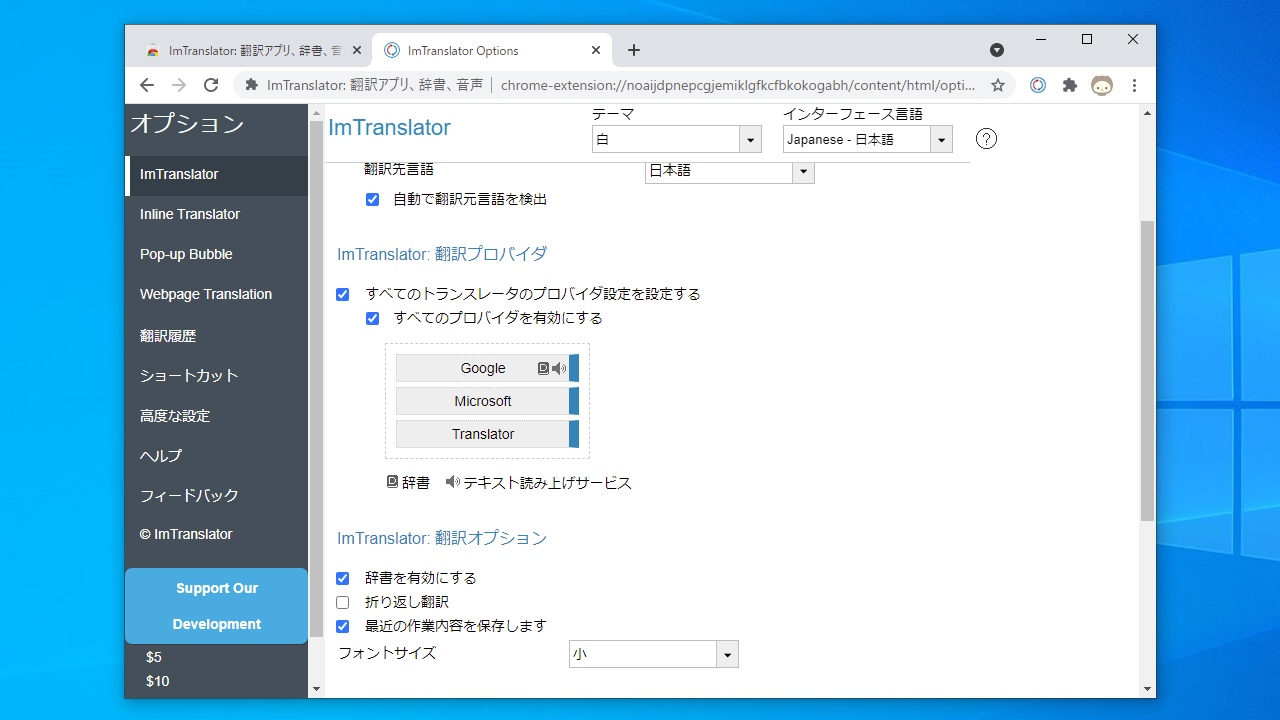
Task: Click the sidebar scrollbar down arrow
Action: coord(316,689)
